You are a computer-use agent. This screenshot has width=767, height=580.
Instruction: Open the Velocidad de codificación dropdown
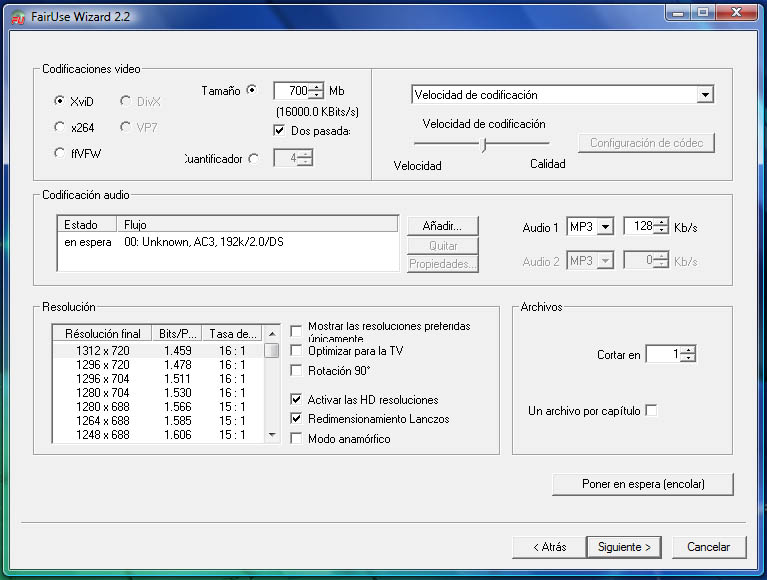(705, 94)
